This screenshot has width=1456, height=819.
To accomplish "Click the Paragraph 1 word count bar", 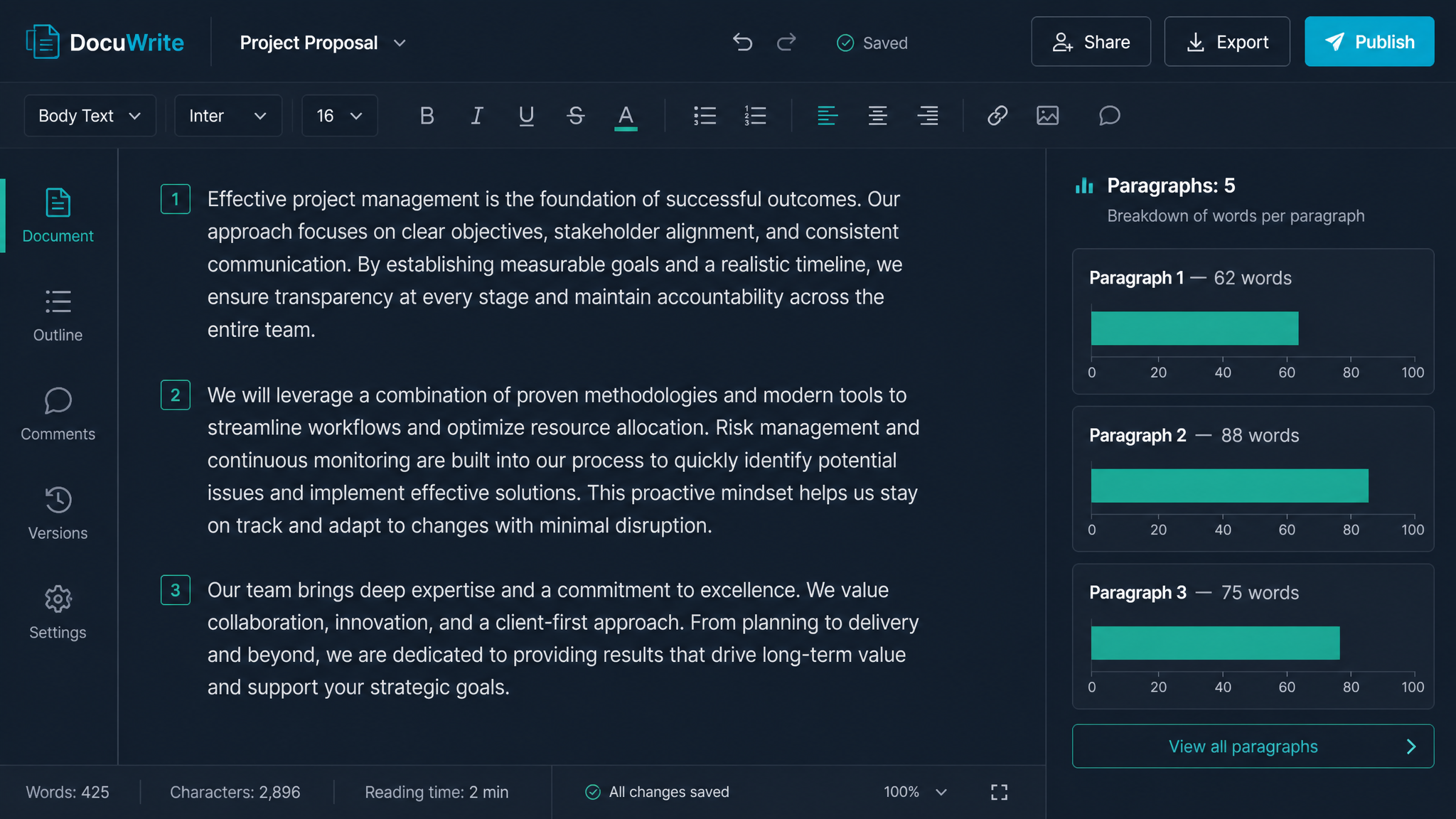I will point(1194,328).
